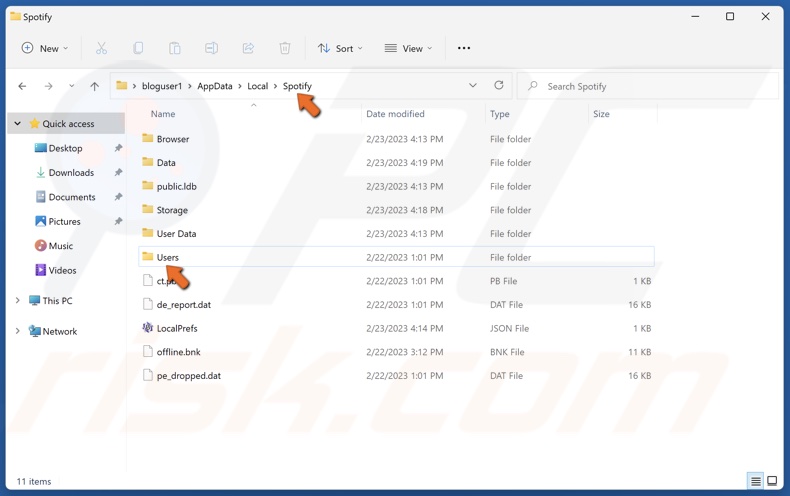Viewport: 790px width, 496px height.
Task: Sort files by Date modified column
Action: click(x=395, y=114)
